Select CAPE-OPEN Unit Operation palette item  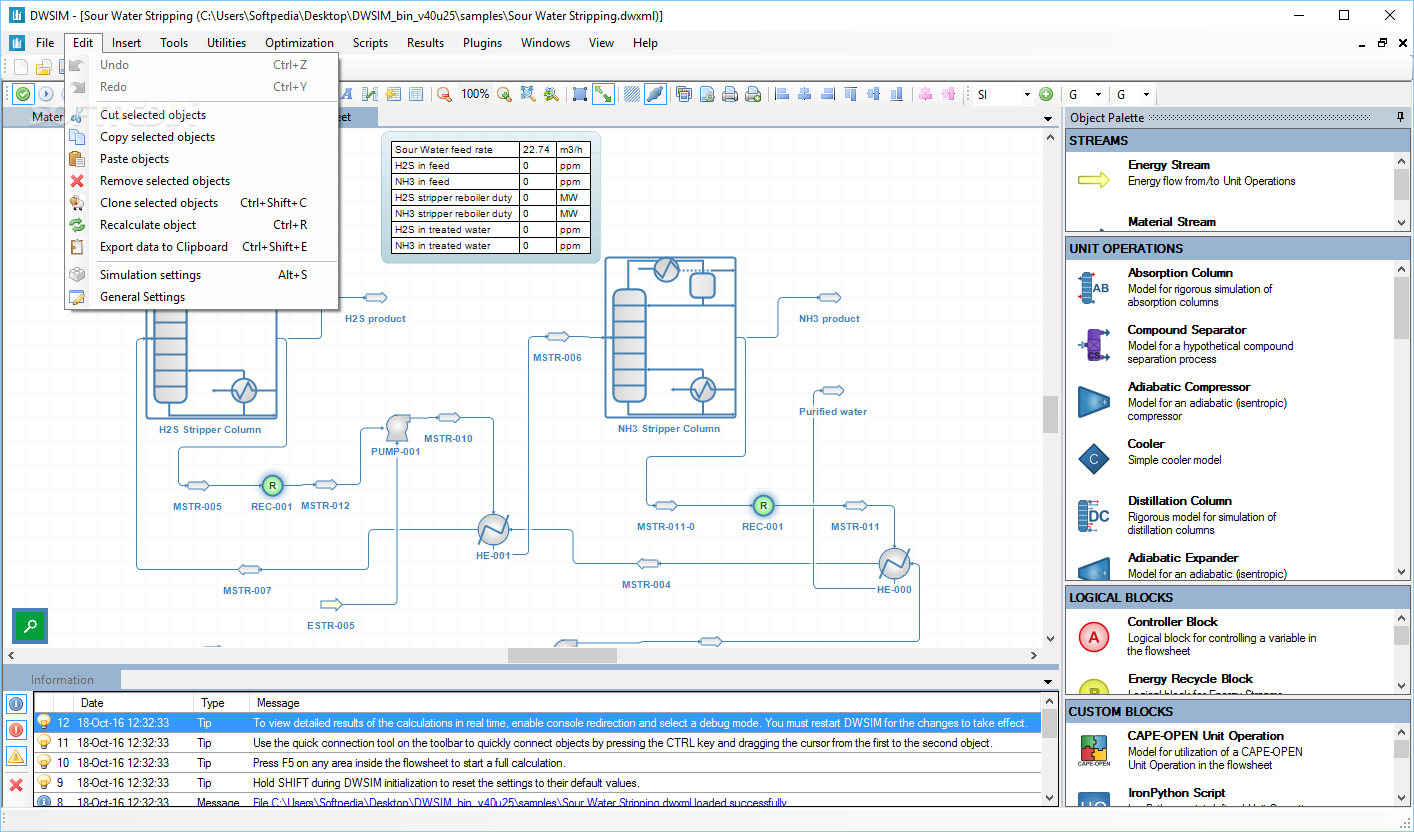(1230, 750)
